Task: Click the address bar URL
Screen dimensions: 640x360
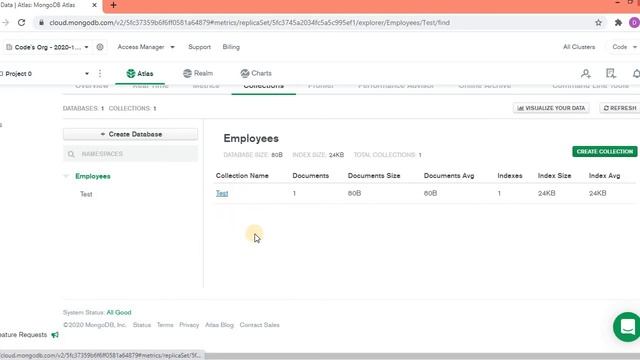Action: pyautogui.click(x=249, y=23)
